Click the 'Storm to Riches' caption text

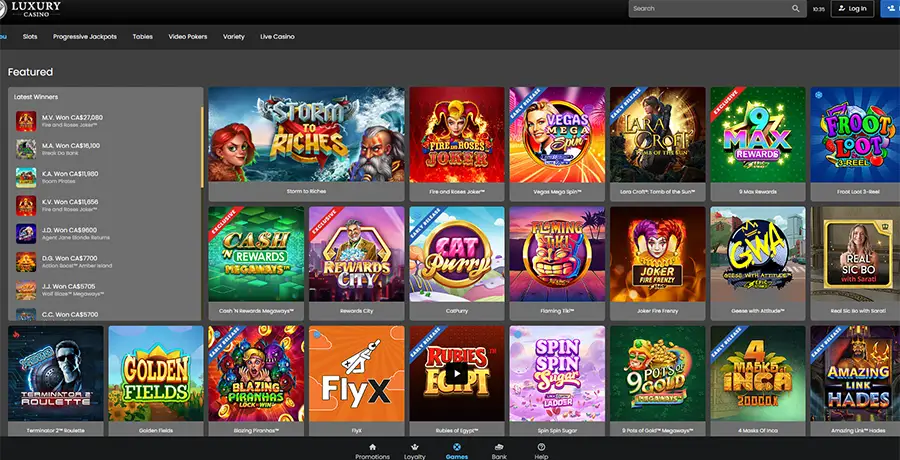click(307, 191)
